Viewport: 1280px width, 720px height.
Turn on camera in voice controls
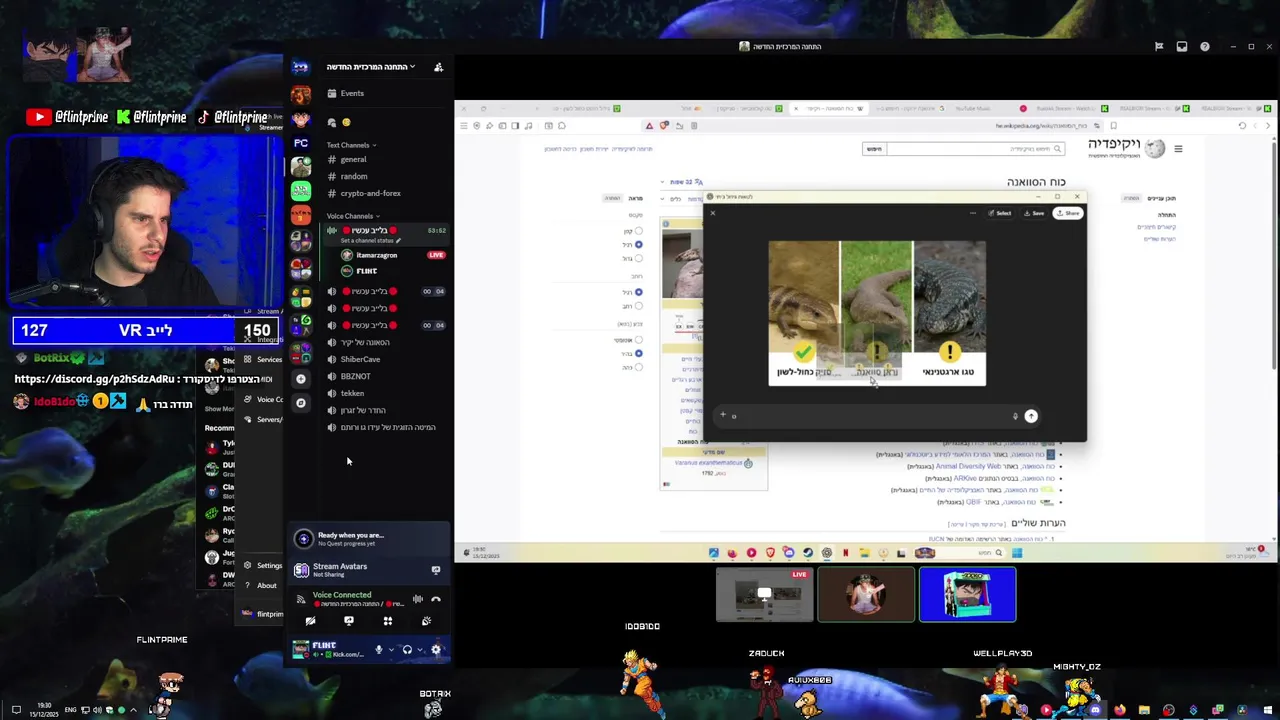(x=310, y=621)
